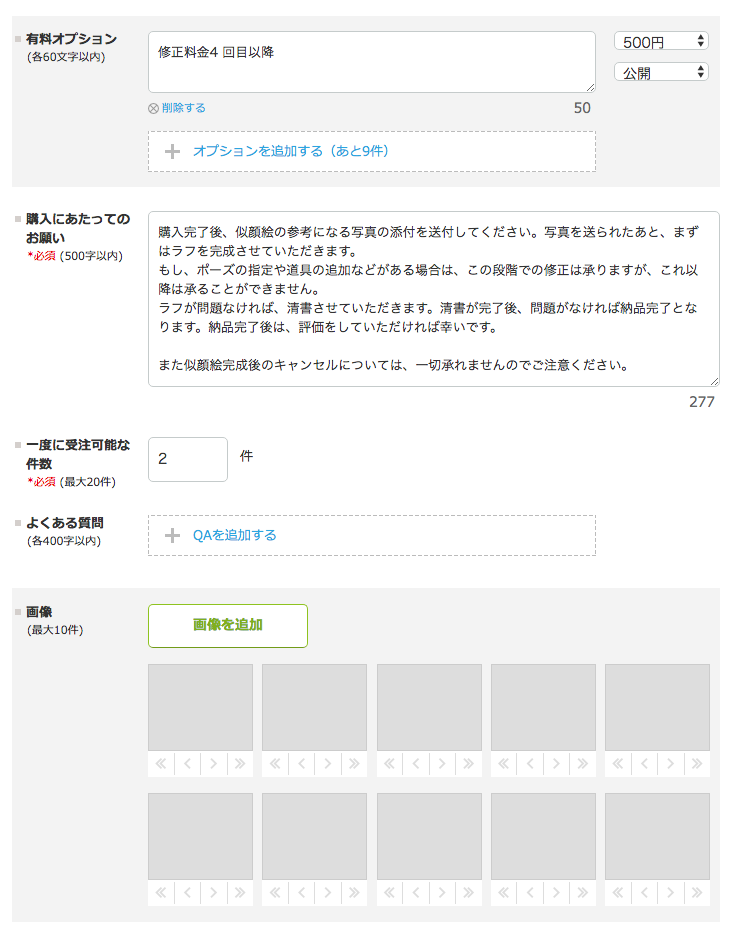
Task: Move fifth top-row thumbnail to the front
Action: (618, 764)
